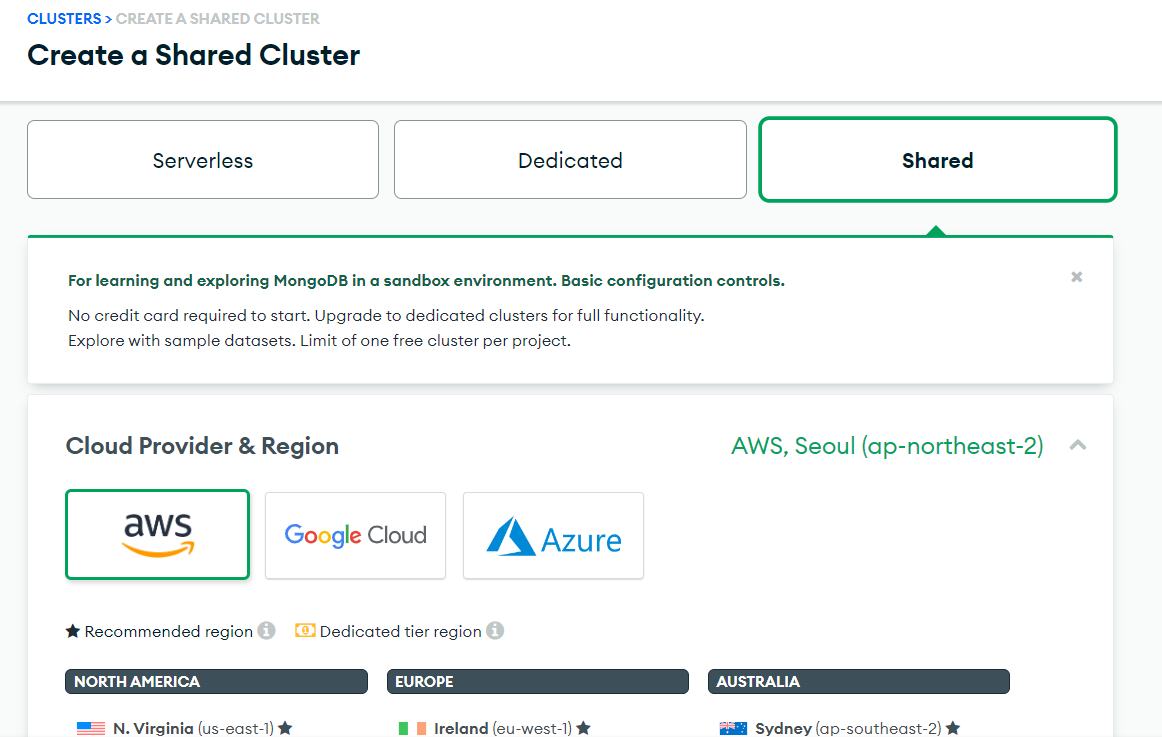This screenshot has width=1162, height=737.
Task: Click the Dedicated tier region money icon
Action: 305,630
